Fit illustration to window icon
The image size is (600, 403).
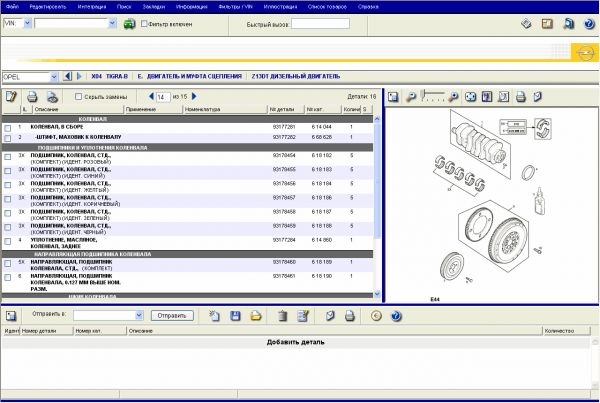tap(470, 97)
